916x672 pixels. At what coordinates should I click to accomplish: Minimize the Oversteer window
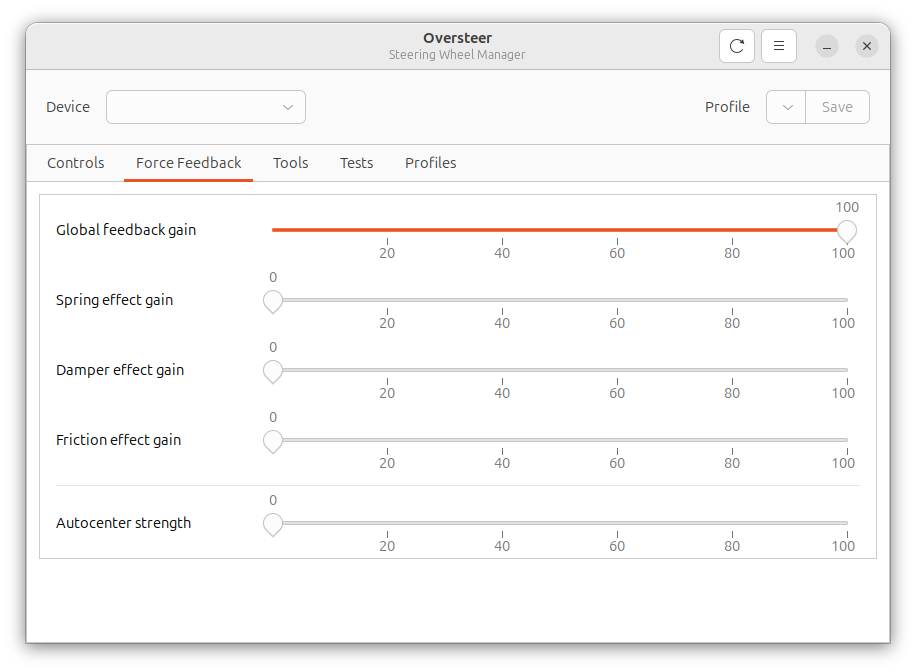[x=827, y=46]
